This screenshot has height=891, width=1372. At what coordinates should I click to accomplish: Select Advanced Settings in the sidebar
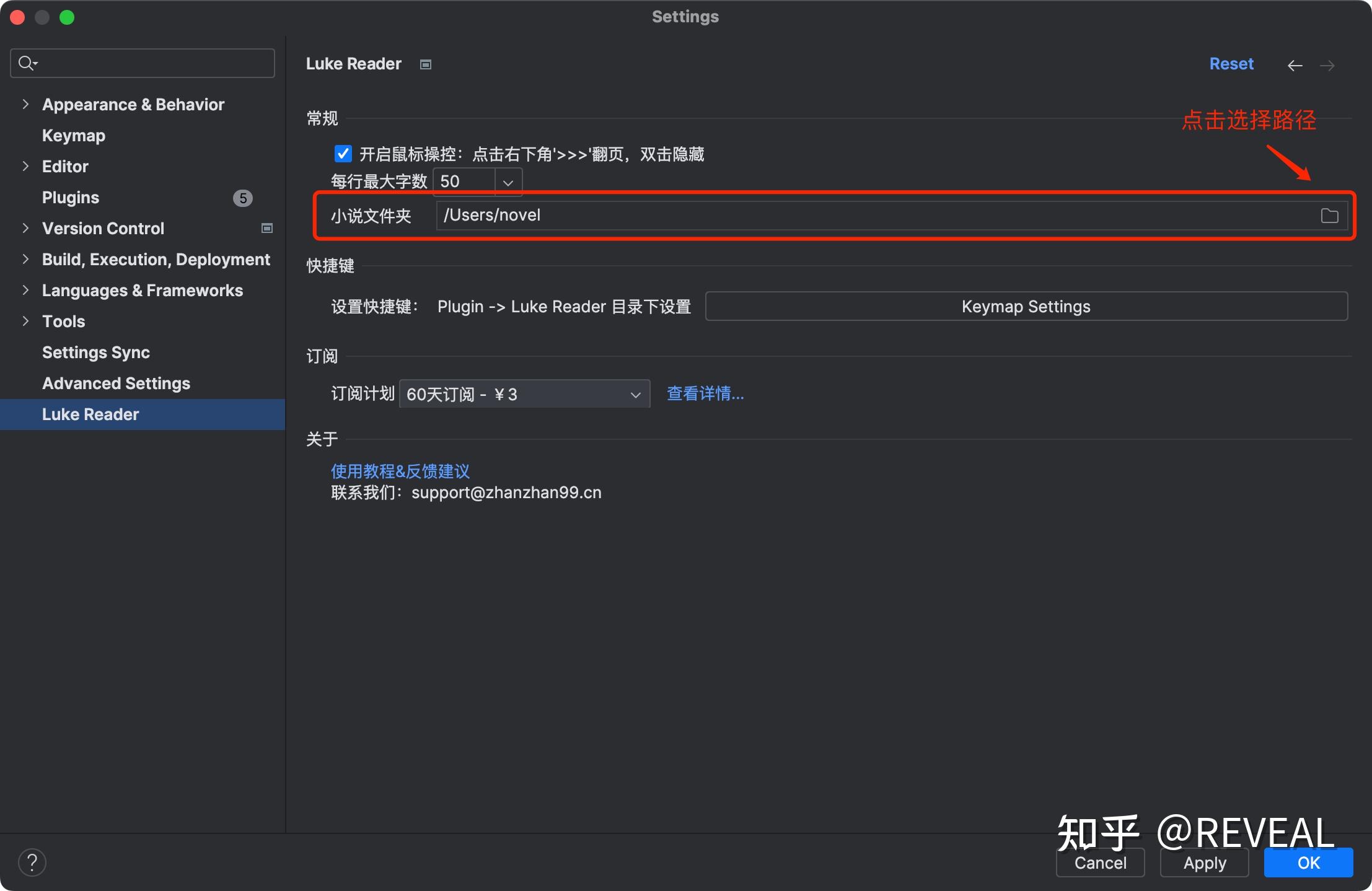coord(116,383)
